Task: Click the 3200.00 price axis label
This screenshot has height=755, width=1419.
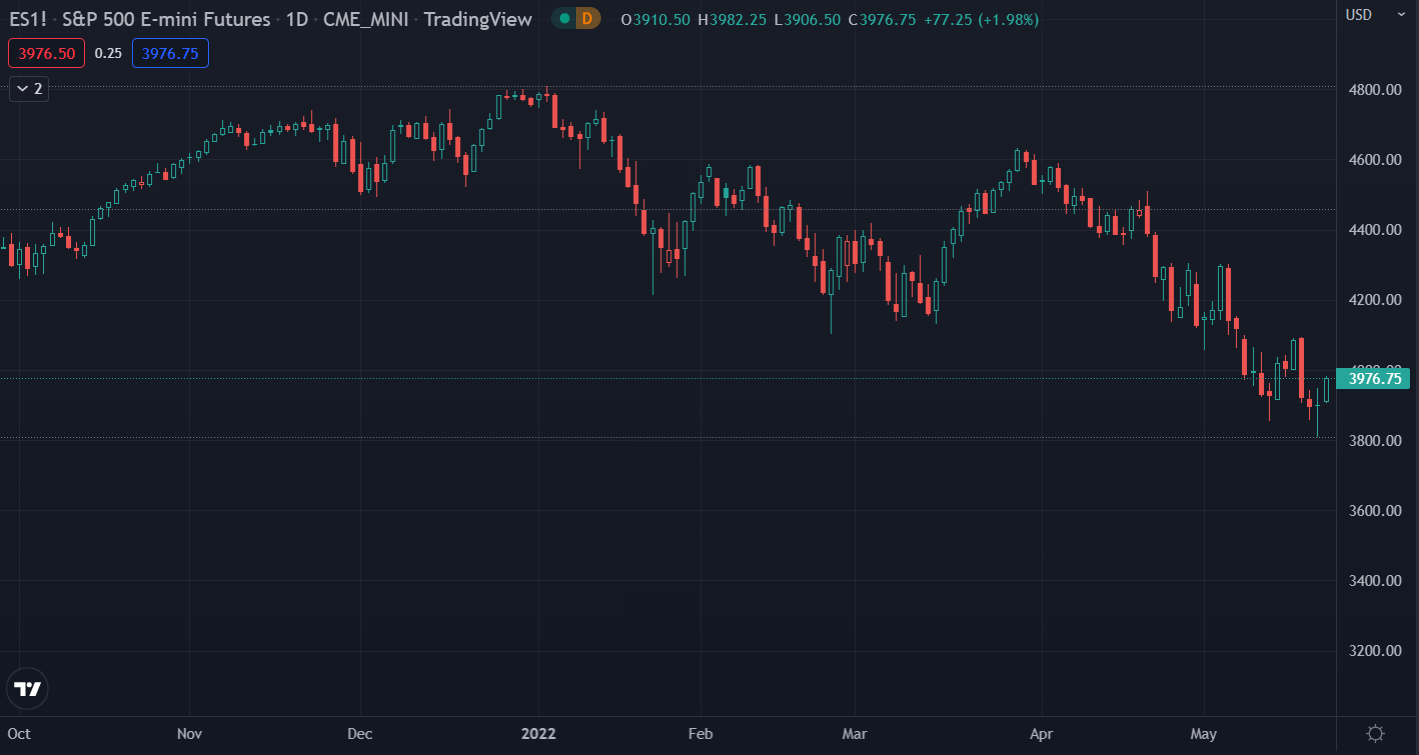Action: point(1374,651)
